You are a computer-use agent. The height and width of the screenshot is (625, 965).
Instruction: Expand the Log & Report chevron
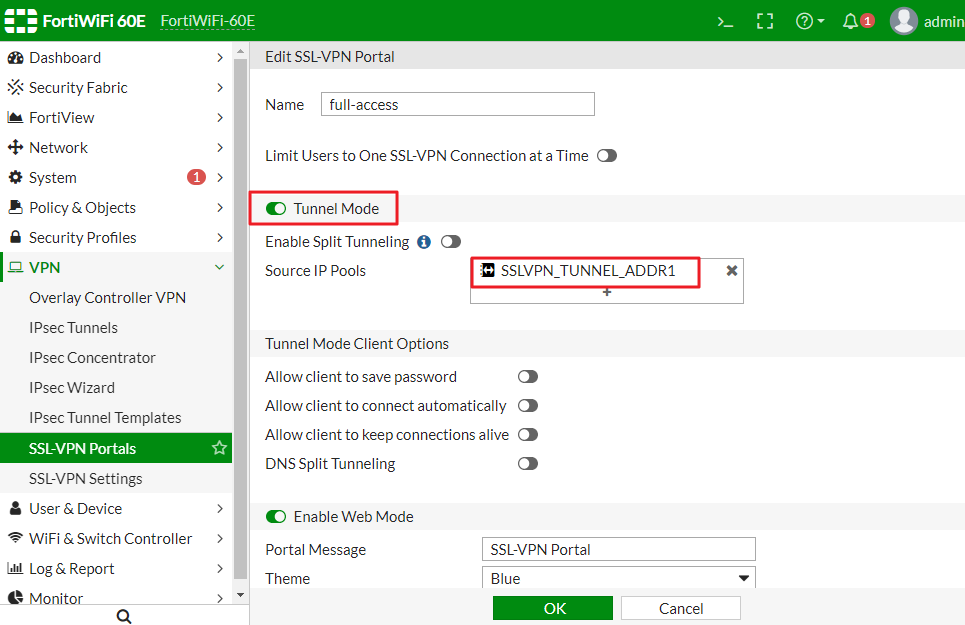(x=220, y=568)
